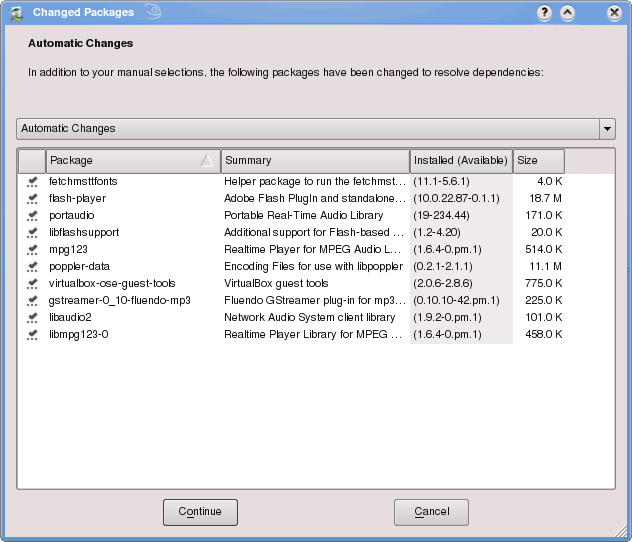
Task: Click version '(2.0.6-2.8.6)'
Action: (x=443, y=284)
